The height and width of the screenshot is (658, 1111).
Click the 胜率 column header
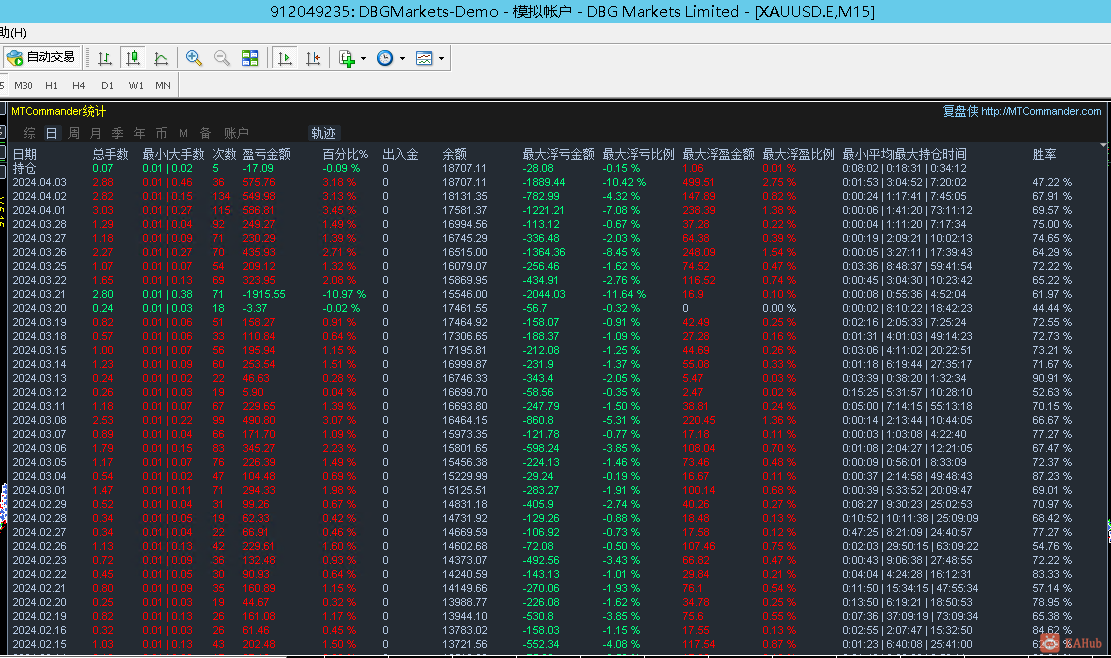[x=1044, y=154]
